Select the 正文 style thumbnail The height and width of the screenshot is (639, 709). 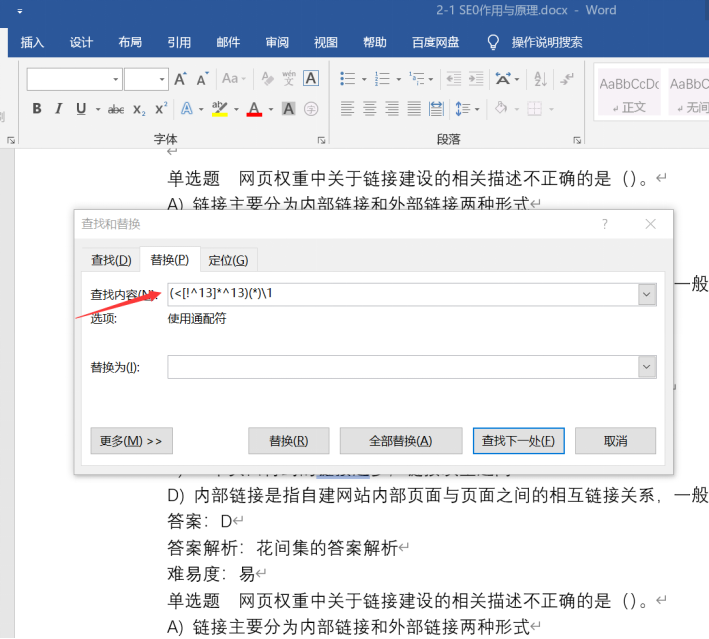point(629,92)
